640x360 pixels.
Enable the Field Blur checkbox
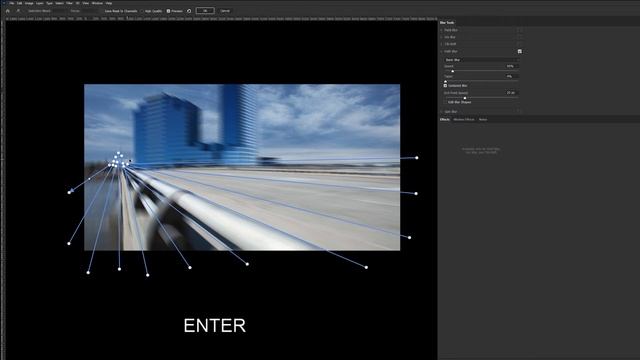[520, 30]
